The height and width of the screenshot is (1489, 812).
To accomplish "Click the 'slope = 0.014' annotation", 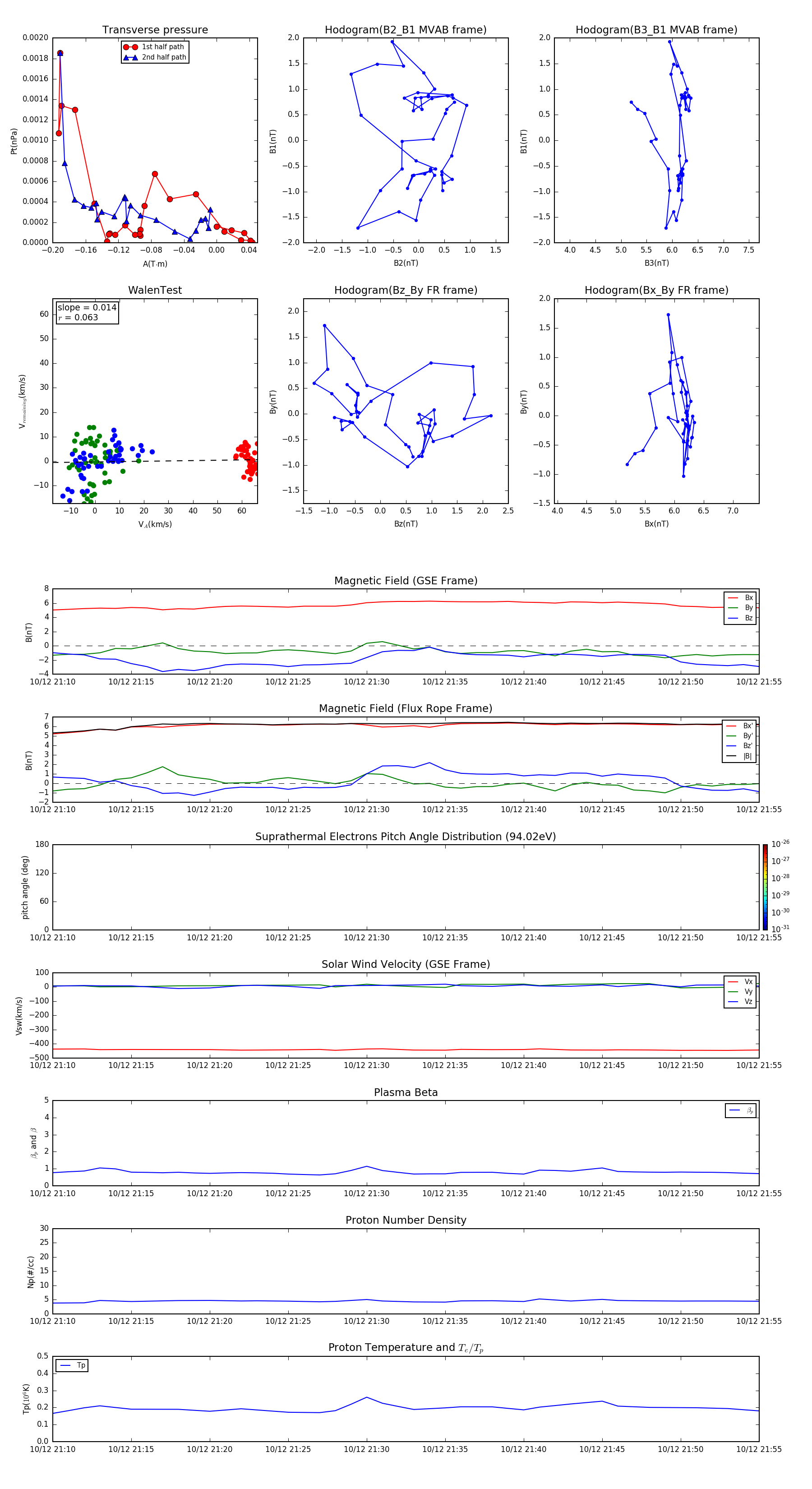I will [x=87, y=308].
